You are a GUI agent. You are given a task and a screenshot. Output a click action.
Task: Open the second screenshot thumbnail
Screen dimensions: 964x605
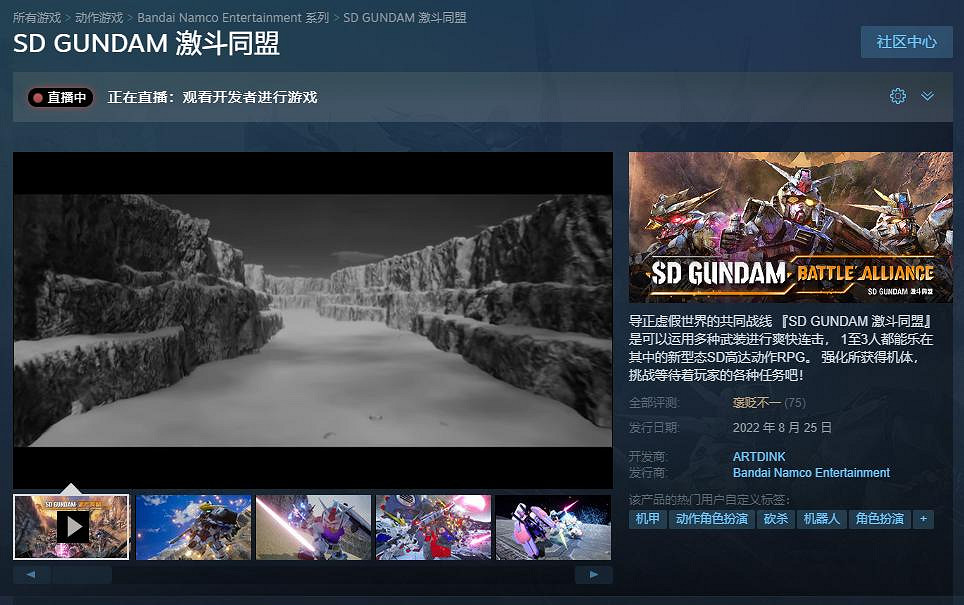pos(192,527)
